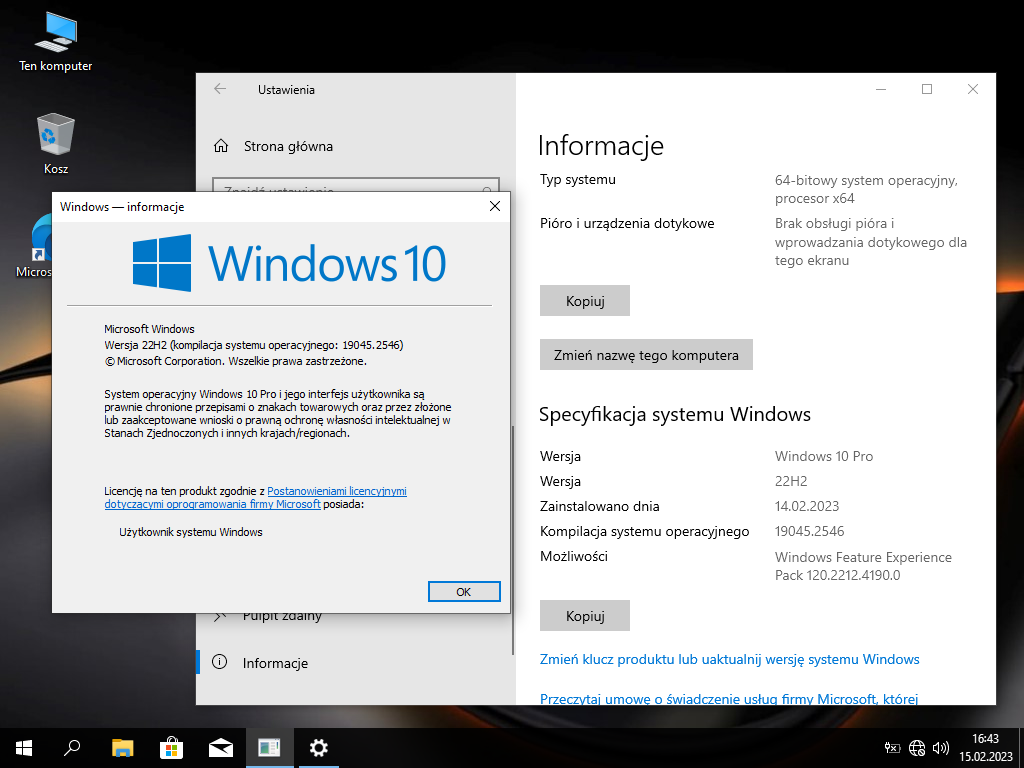Go back using Settings back arrow
The image size is (1024, 768).
click(x=220, y=89)
